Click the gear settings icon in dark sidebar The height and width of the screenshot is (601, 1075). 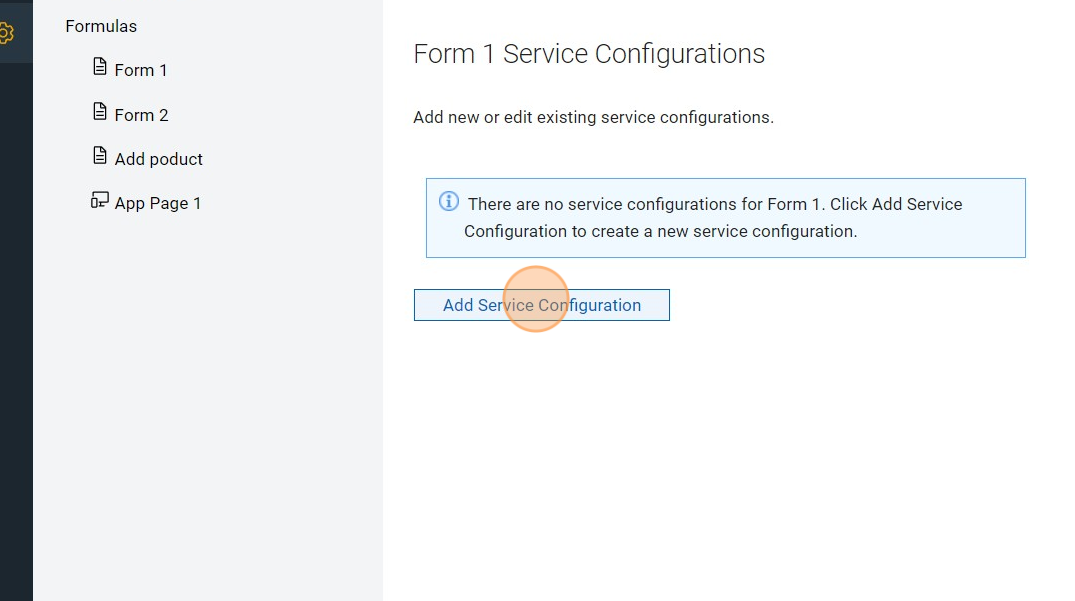pyautogui.click(x=6, y=34)
